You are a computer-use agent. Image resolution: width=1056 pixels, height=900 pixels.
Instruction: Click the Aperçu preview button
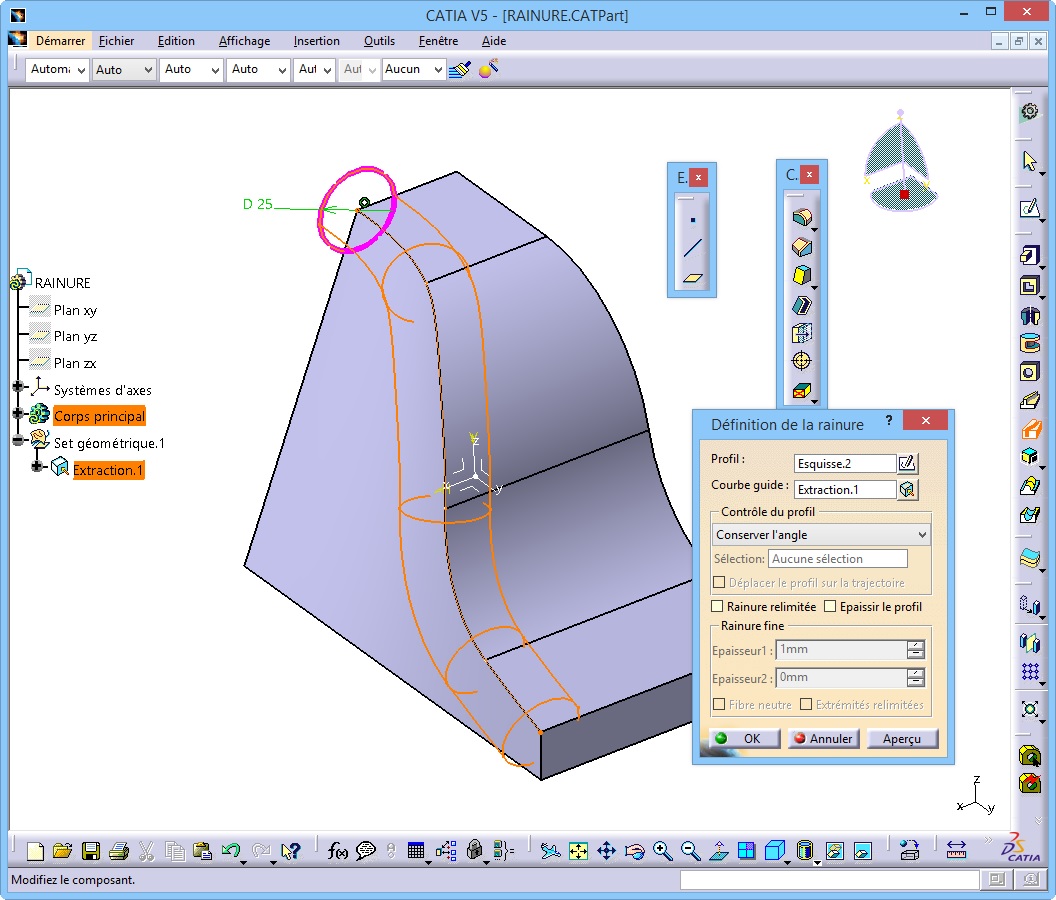[902, 738]
